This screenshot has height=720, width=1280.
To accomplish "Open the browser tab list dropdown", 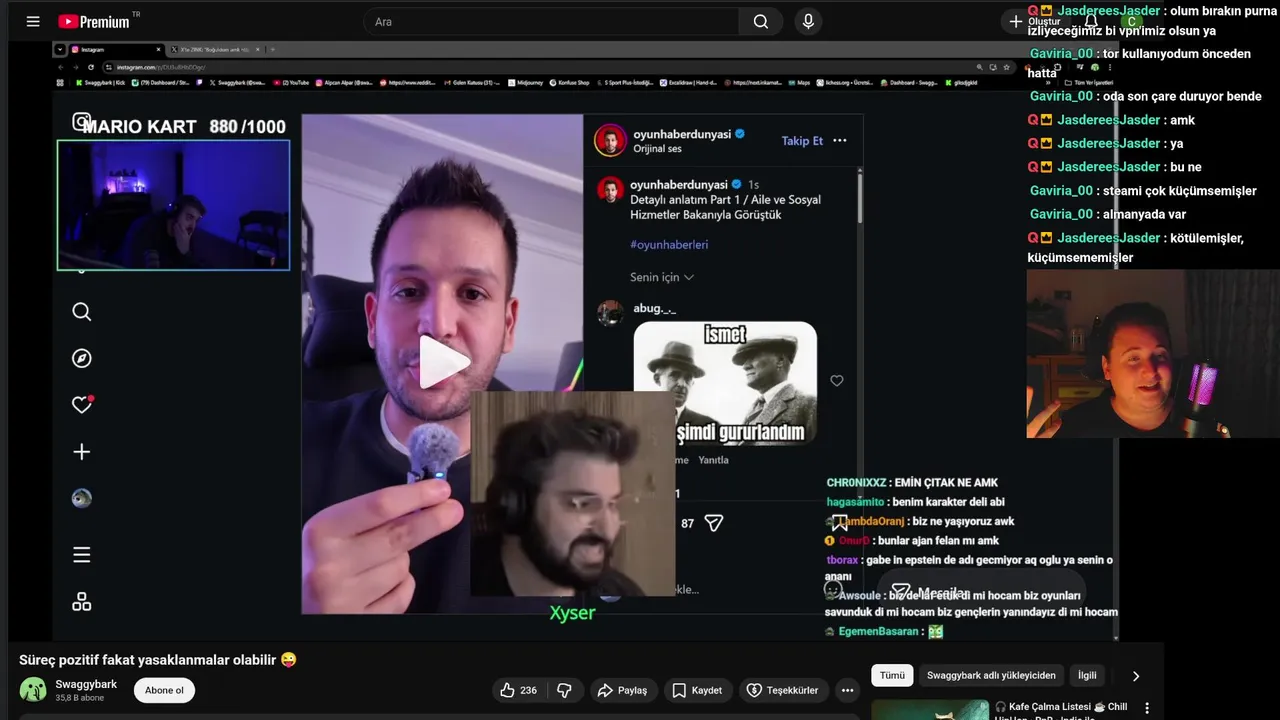I will [x=60, y=49].
